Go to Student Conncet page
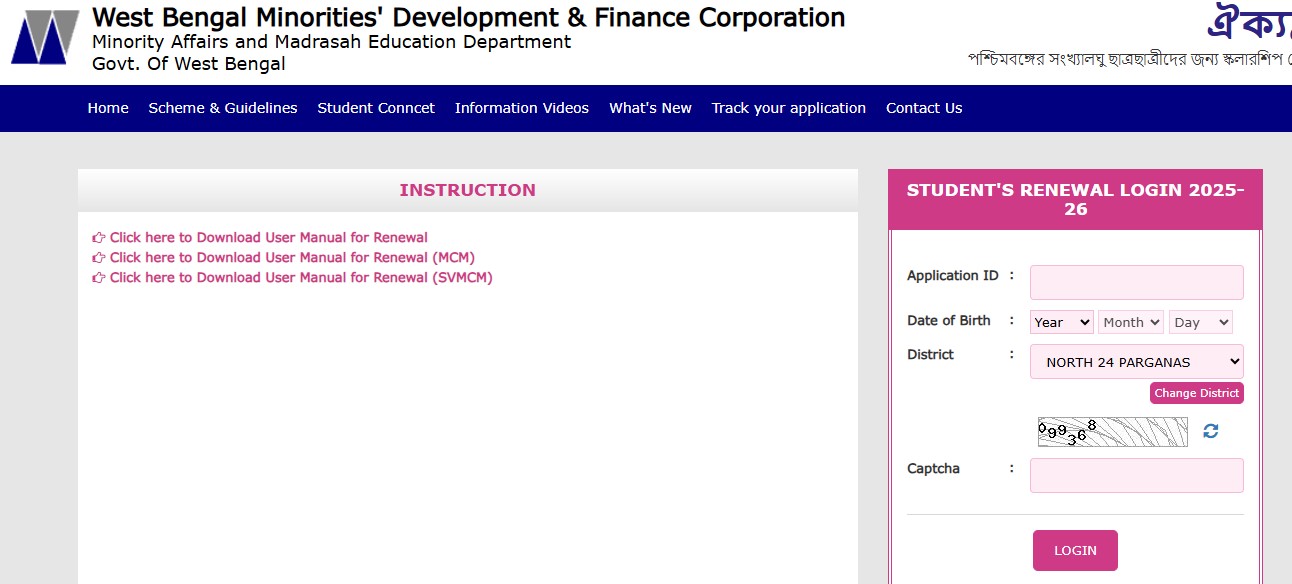 click(x=376, y=108)
